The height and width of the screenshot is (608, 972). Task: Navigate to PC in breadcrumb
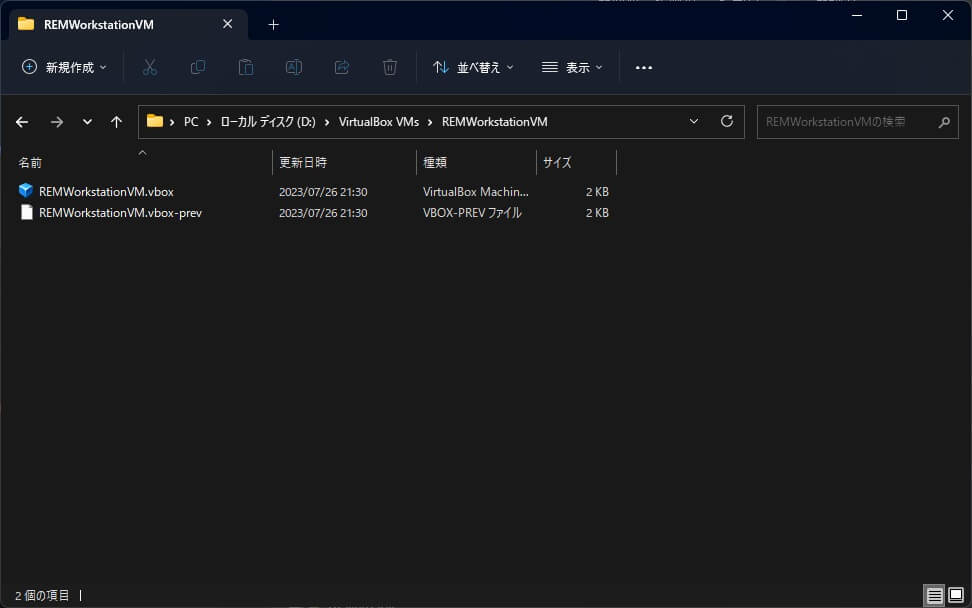(191, 122)
